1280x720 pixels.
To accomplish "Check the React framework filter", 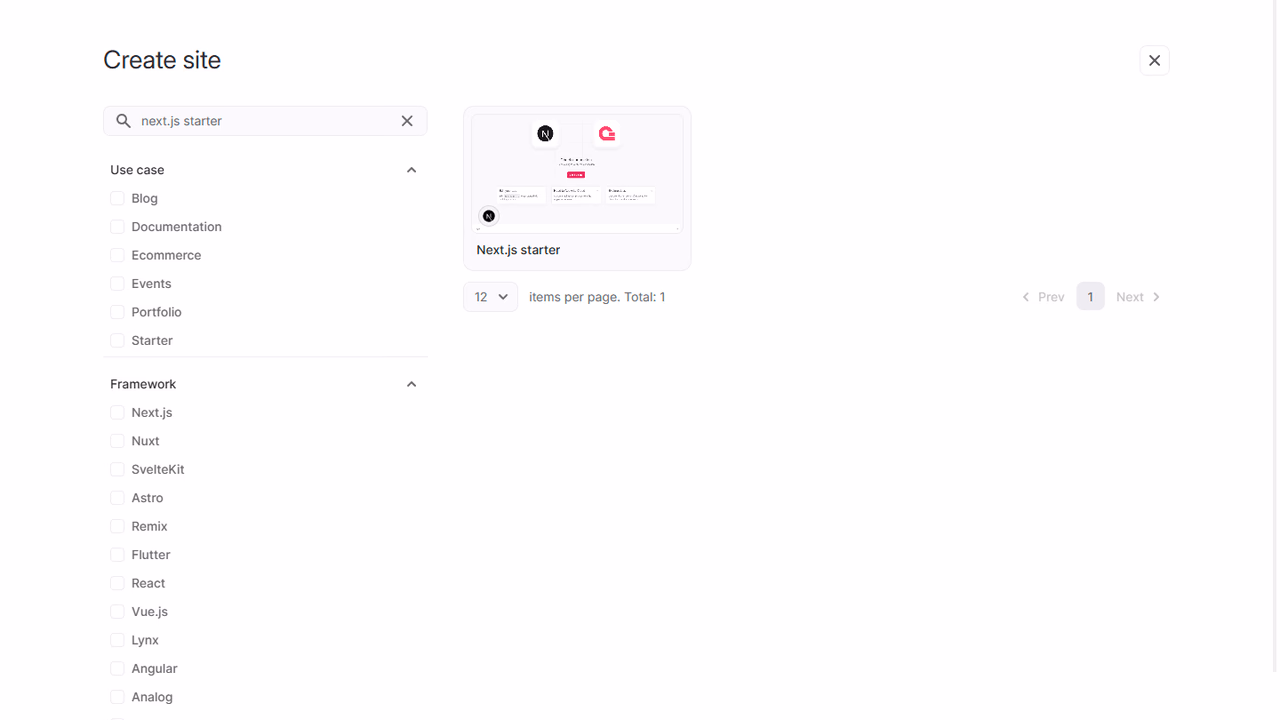I will pos(117,583).
